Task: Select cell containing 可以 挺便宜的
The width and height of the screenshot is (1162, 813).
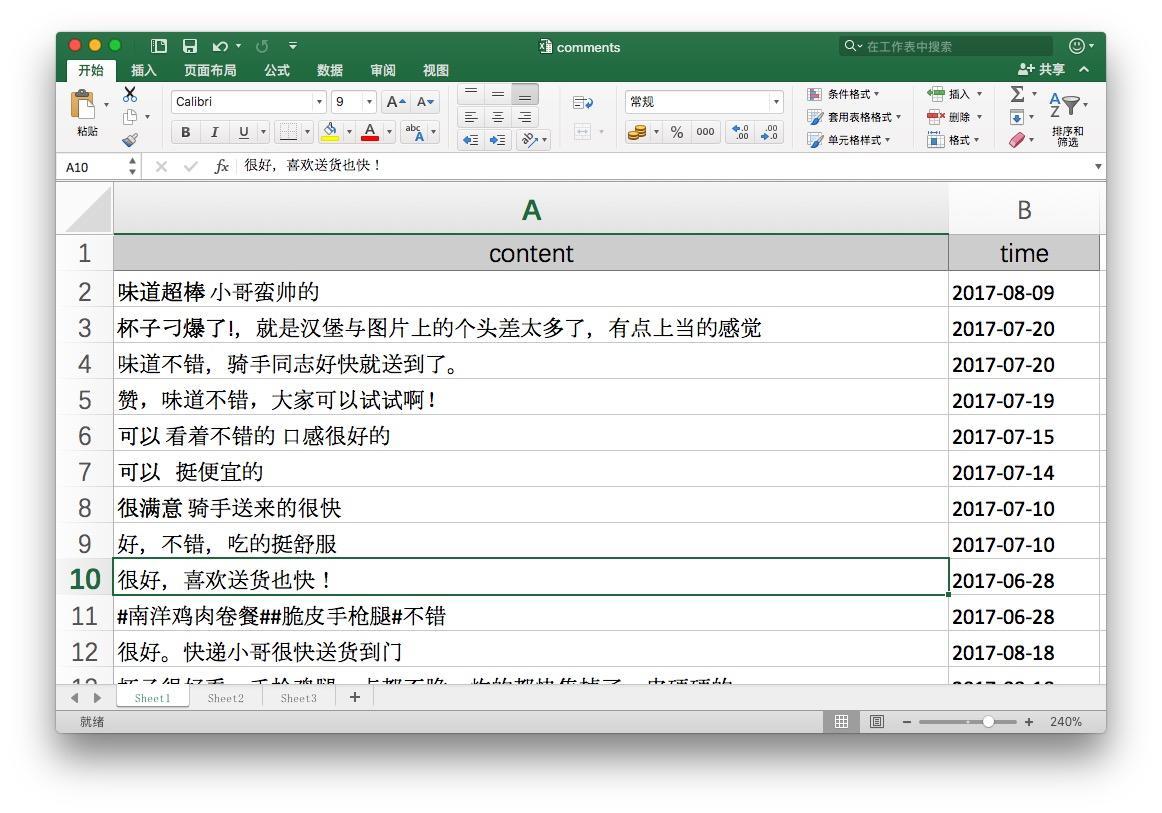Action: (530, 472)
